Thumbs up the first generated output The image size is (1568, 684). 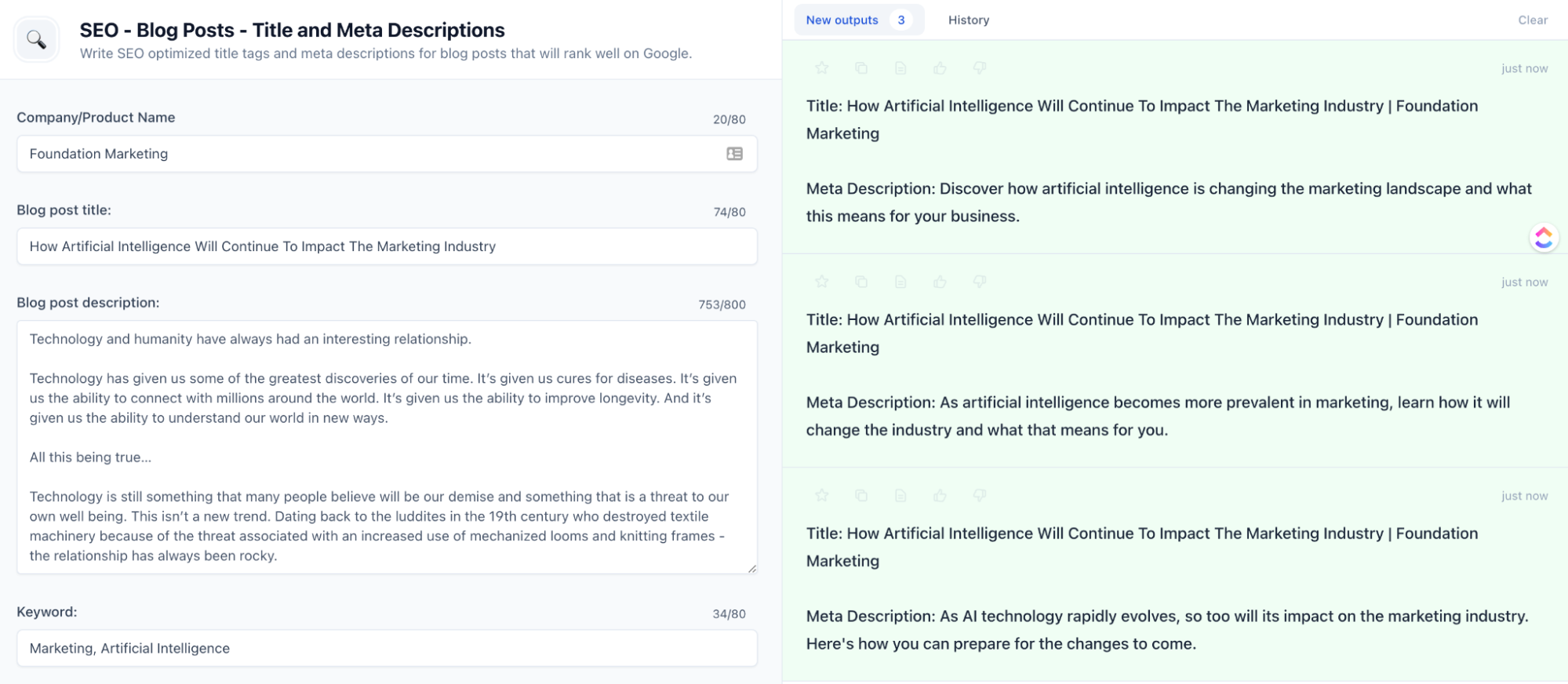(x=940, y=68)
